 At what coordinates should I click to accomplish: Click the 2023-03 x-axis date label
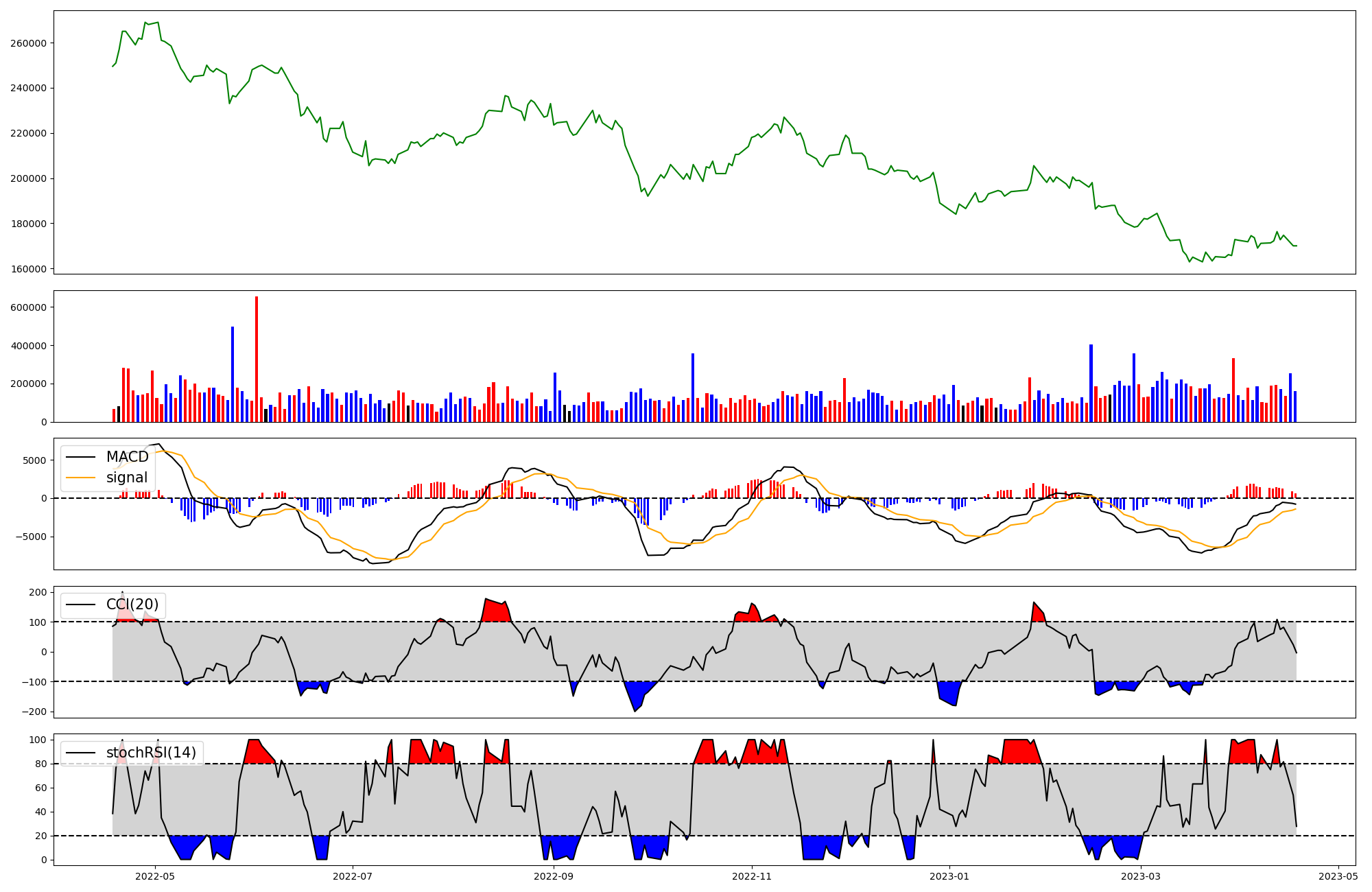tap(1141, 876)
